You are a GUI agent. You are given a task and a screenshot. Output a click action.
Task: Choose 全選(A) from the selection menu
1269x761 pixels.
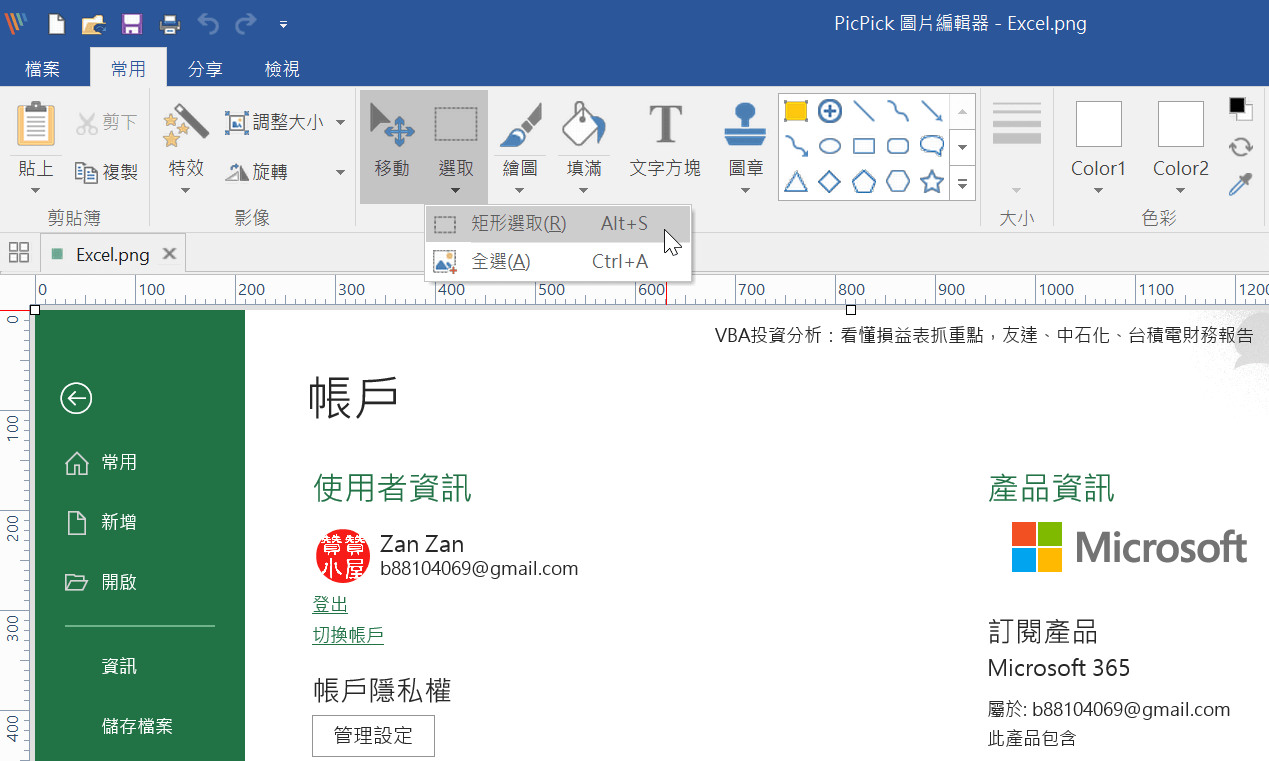(558, 262)
